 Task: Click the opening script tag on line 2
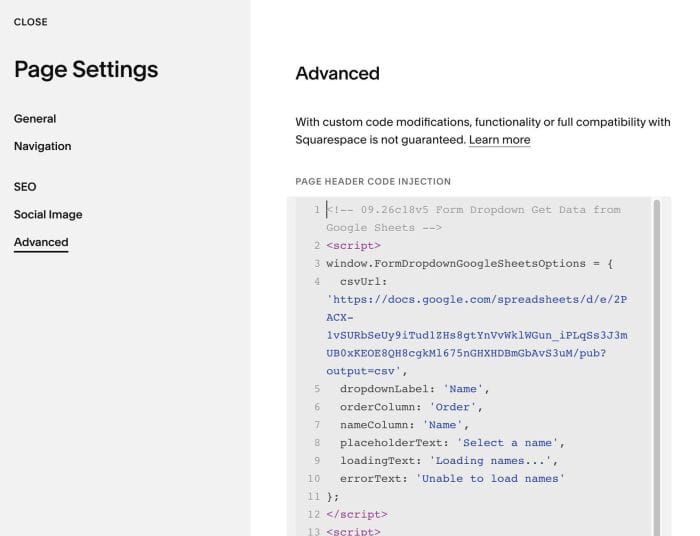point(353,245)
